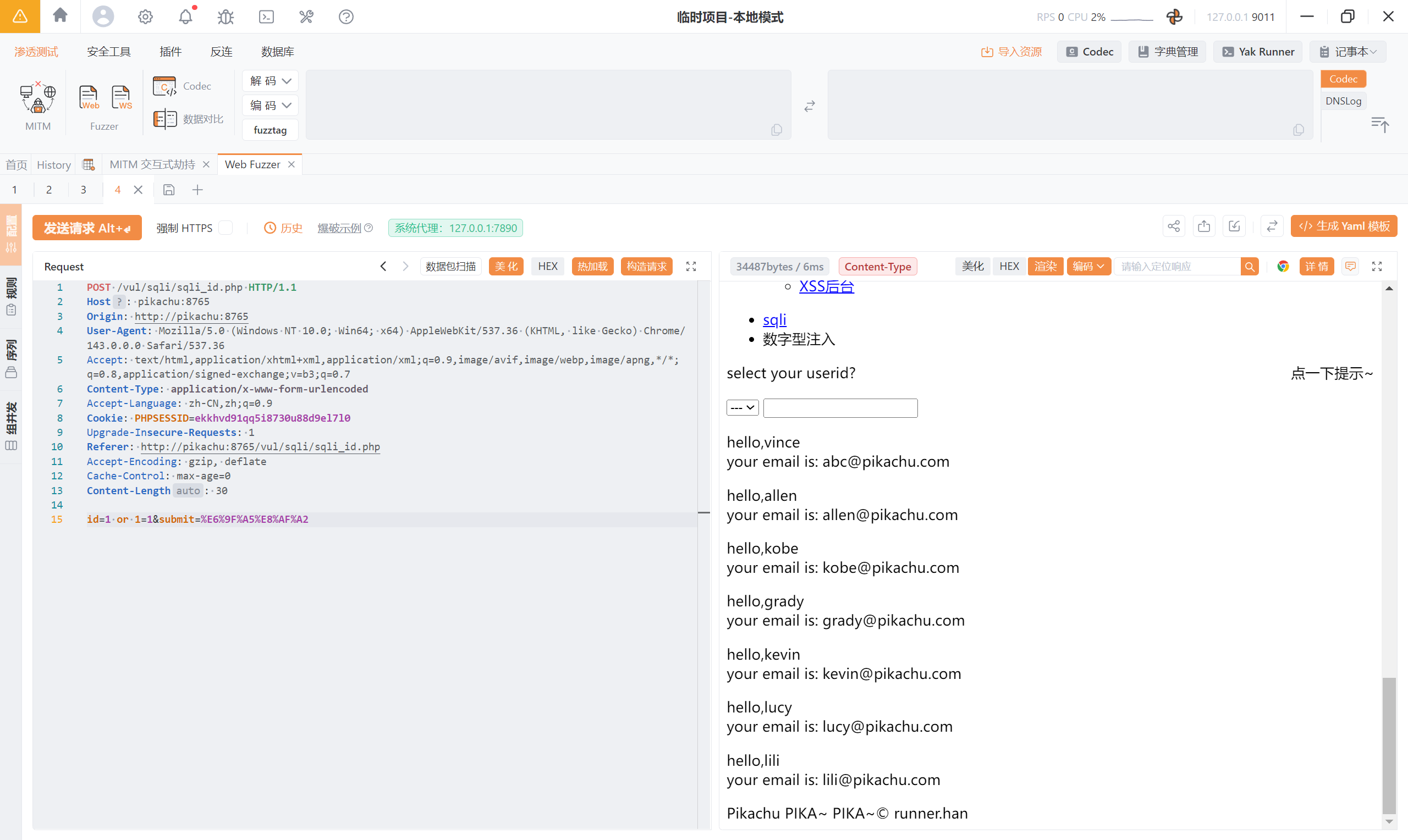
Task: Open response in Chrome browser icon
Action: pyautogui.click(x=1283, y=267)
